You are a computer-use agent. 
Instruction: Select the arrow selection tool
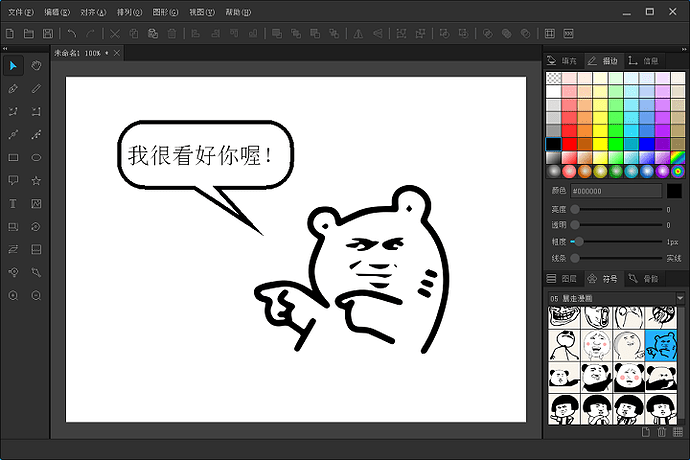pyautogui.click(x=13, y=66)
